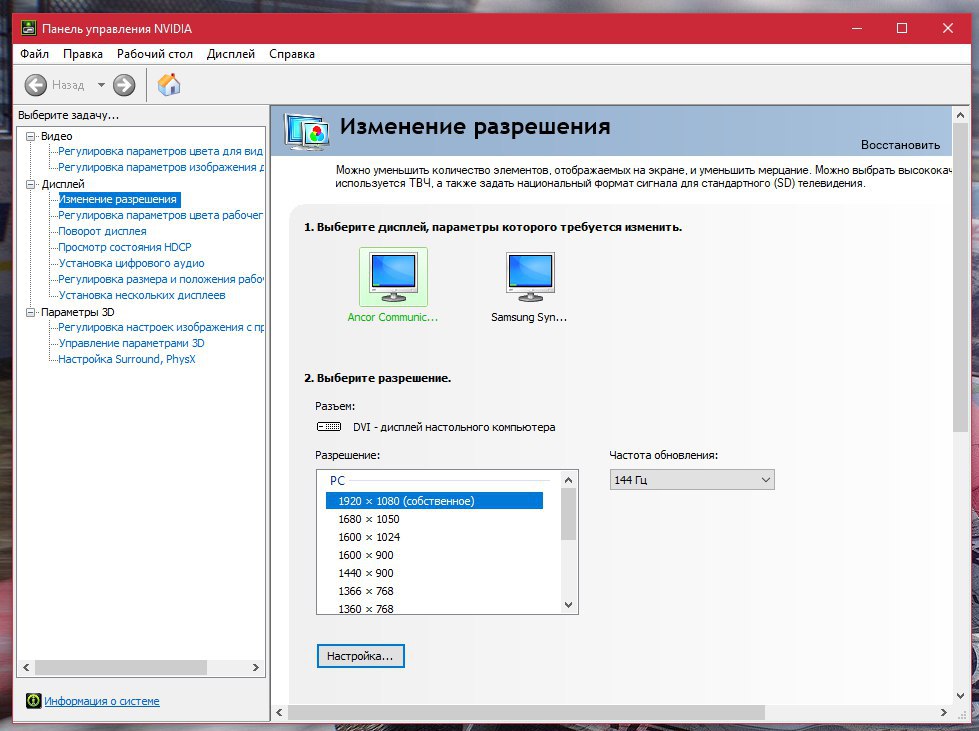Select the Ancor Communic... display monitor
Viewport: 979px width, 731px height.
(x=393, y=277)
